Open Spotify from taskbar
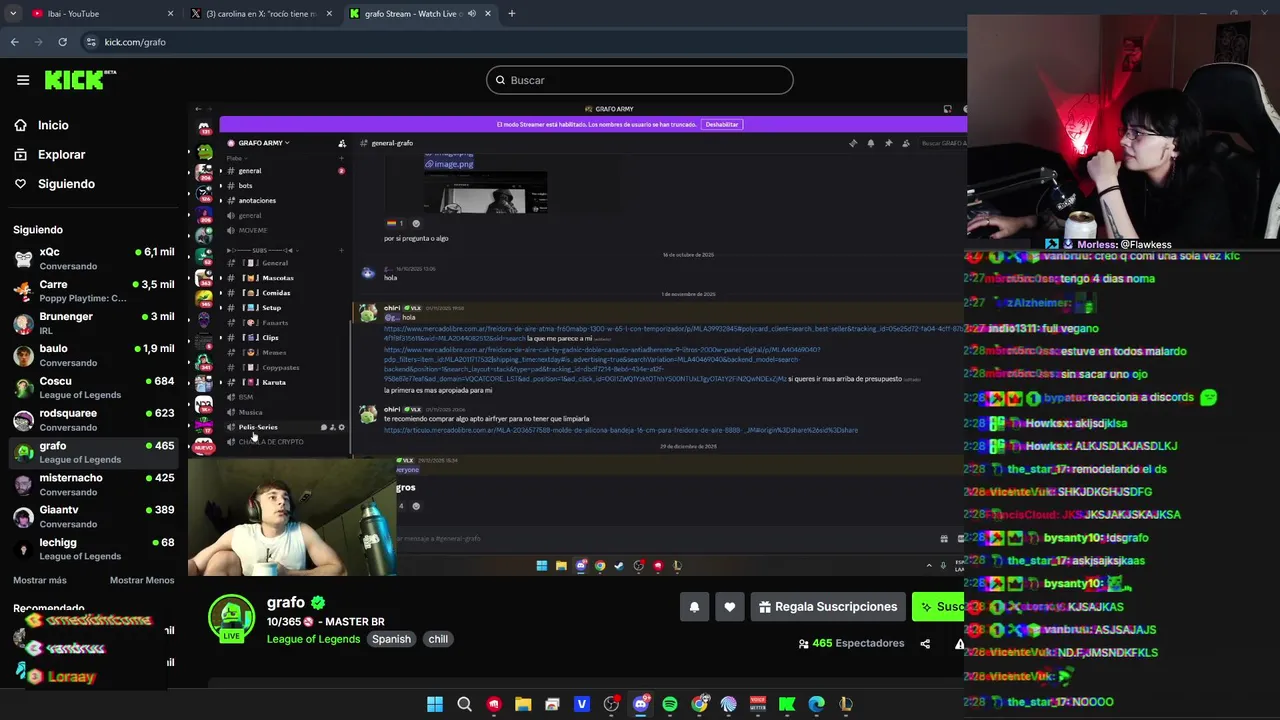Image resolution: width=1280 pixels, height=720 pixels. click(670, 704)
